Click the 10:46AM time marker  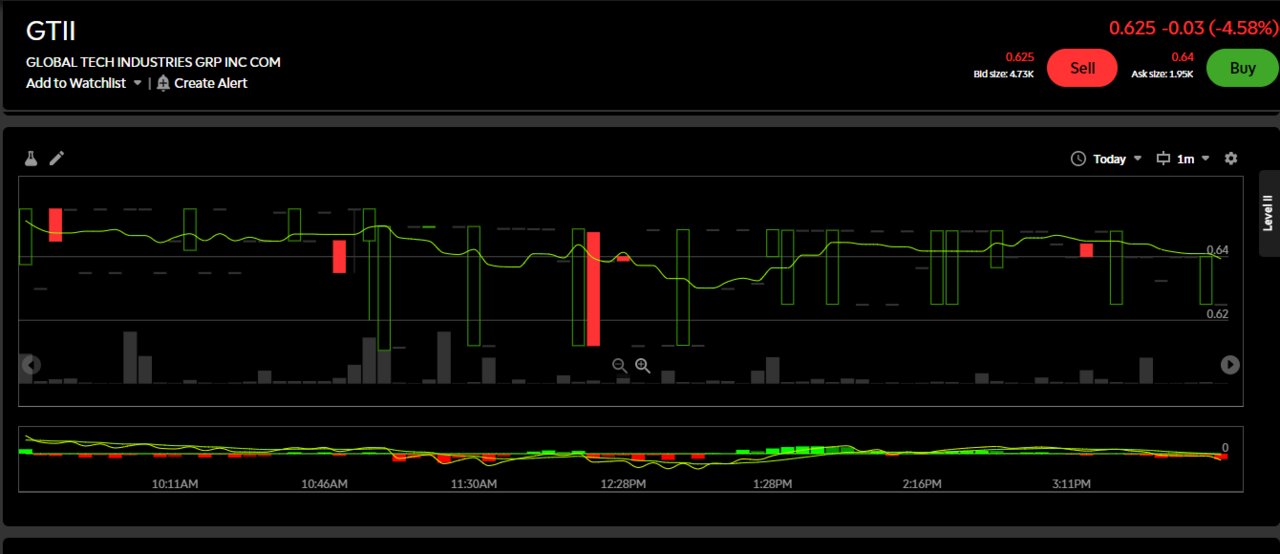click(x=324, y=484)
